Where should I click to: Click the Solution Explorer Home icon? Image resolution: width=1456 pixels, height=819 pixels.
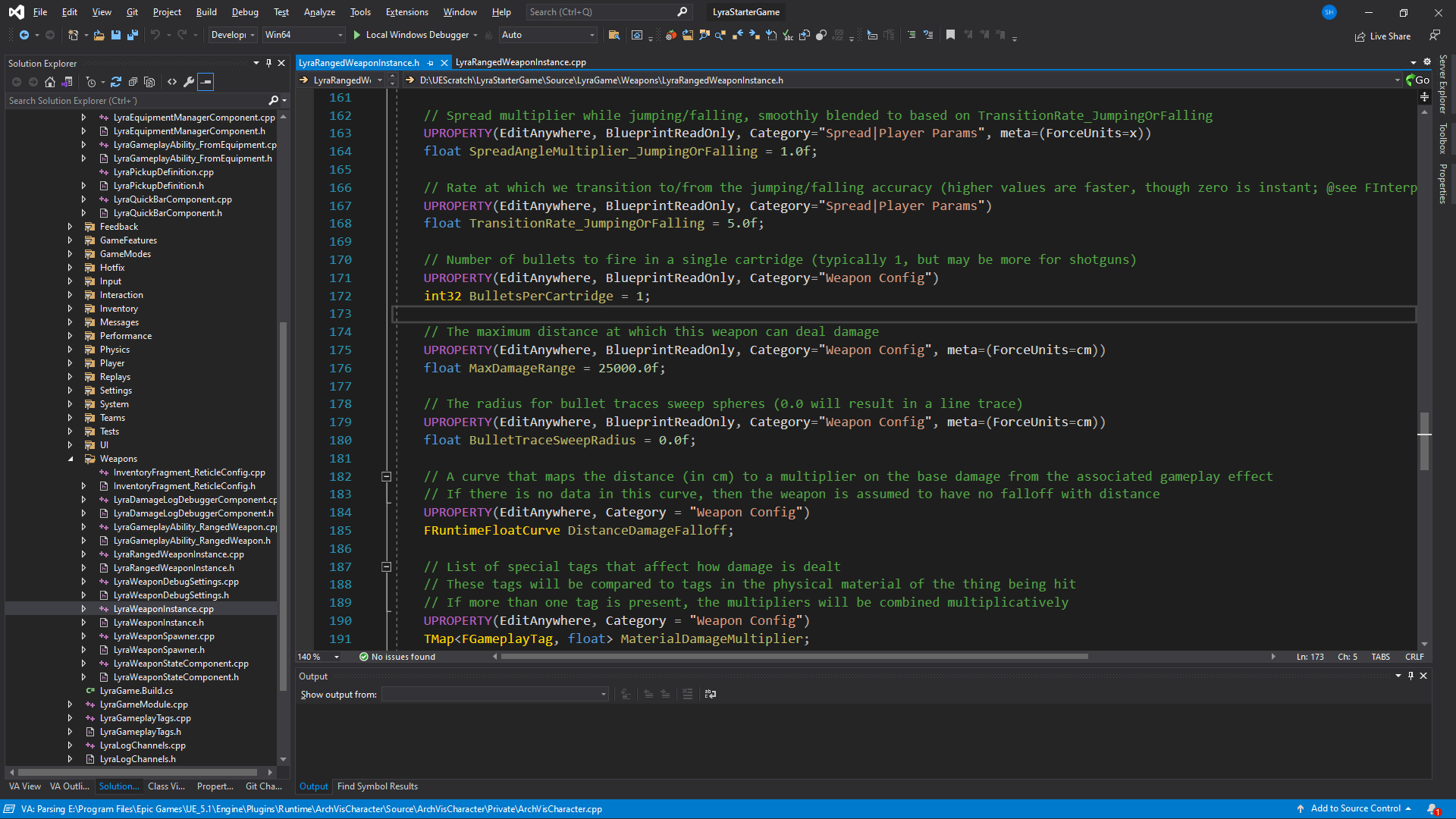50,82
